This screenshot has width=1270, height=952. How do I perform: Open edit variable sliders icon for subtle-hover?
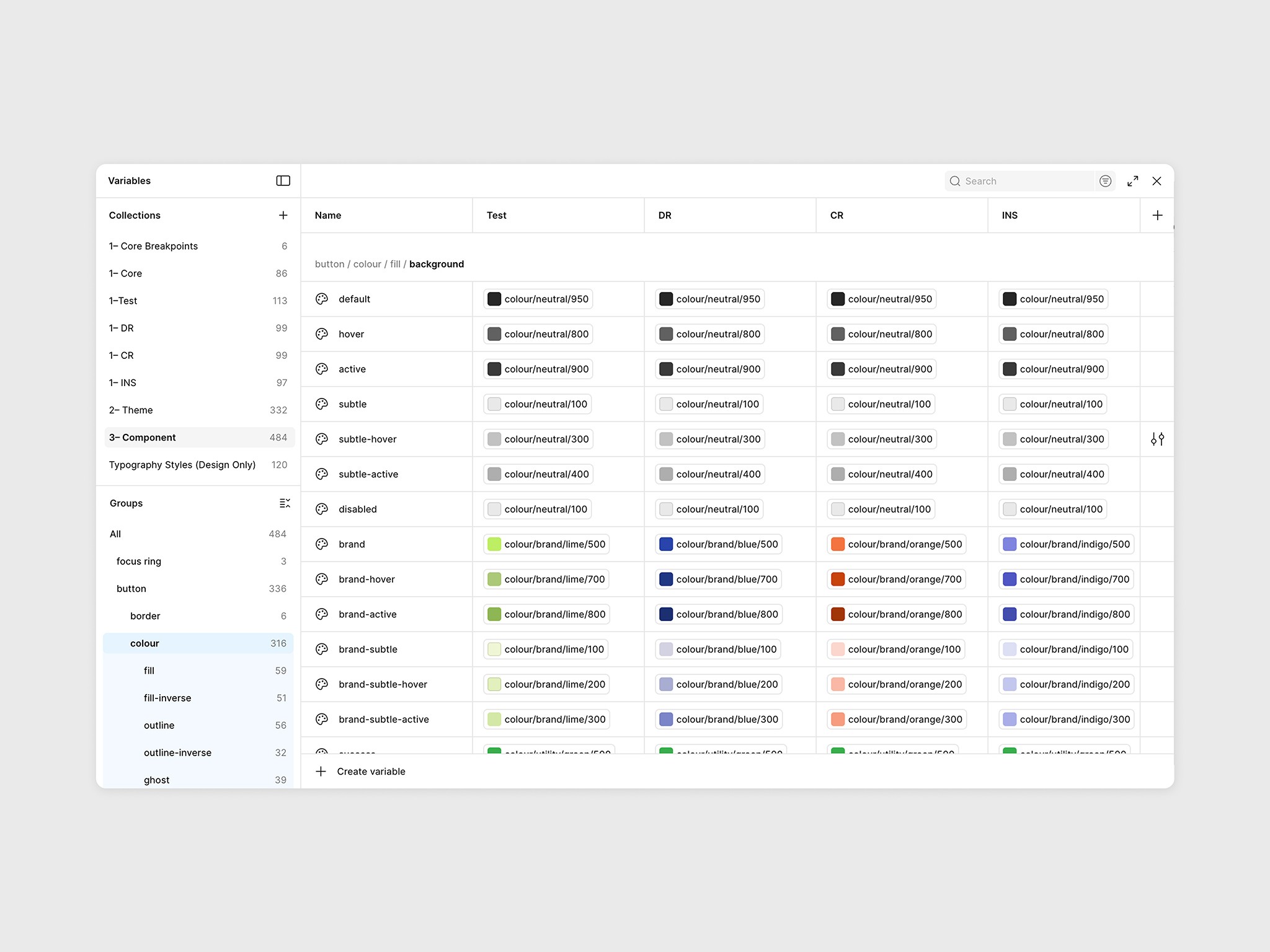tap(1157, 439)
